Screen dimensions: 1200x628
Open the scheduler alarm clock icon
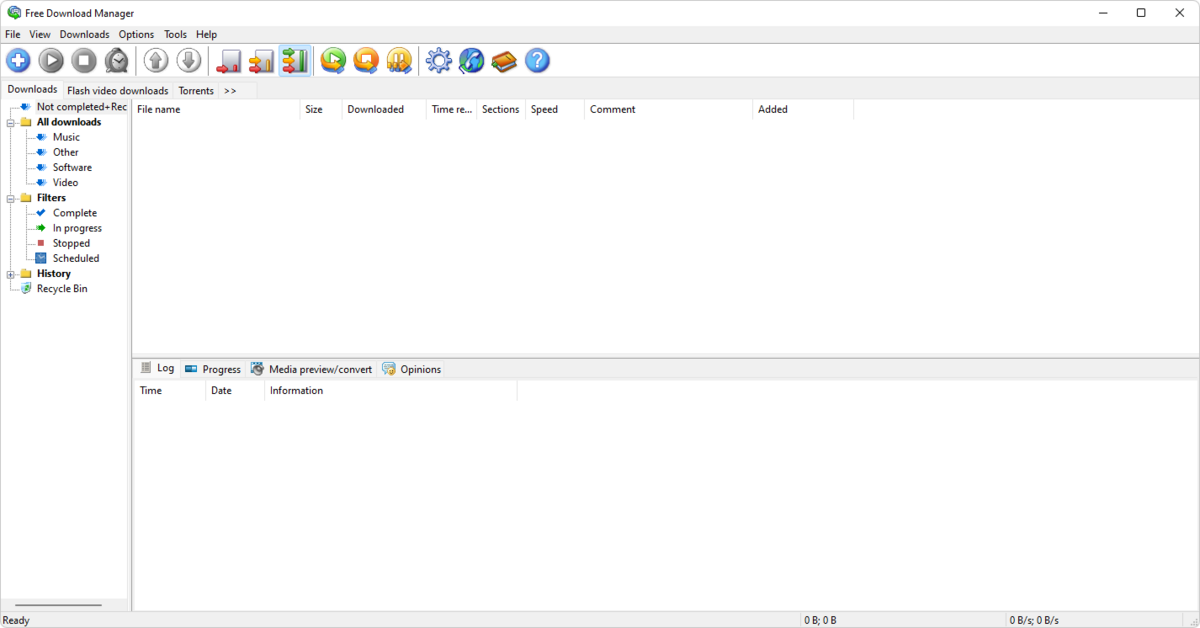117,61
